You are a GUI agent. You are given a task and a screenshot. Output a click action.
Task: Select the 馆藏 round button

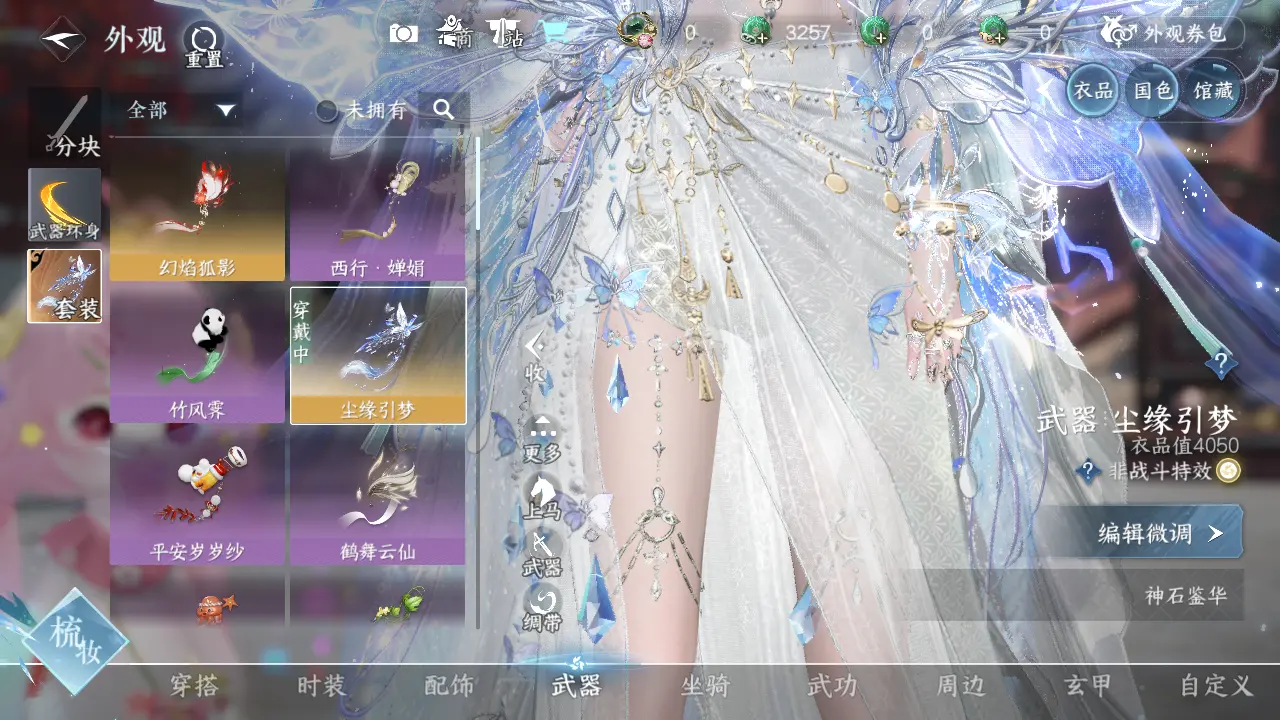coord(1214,90)
